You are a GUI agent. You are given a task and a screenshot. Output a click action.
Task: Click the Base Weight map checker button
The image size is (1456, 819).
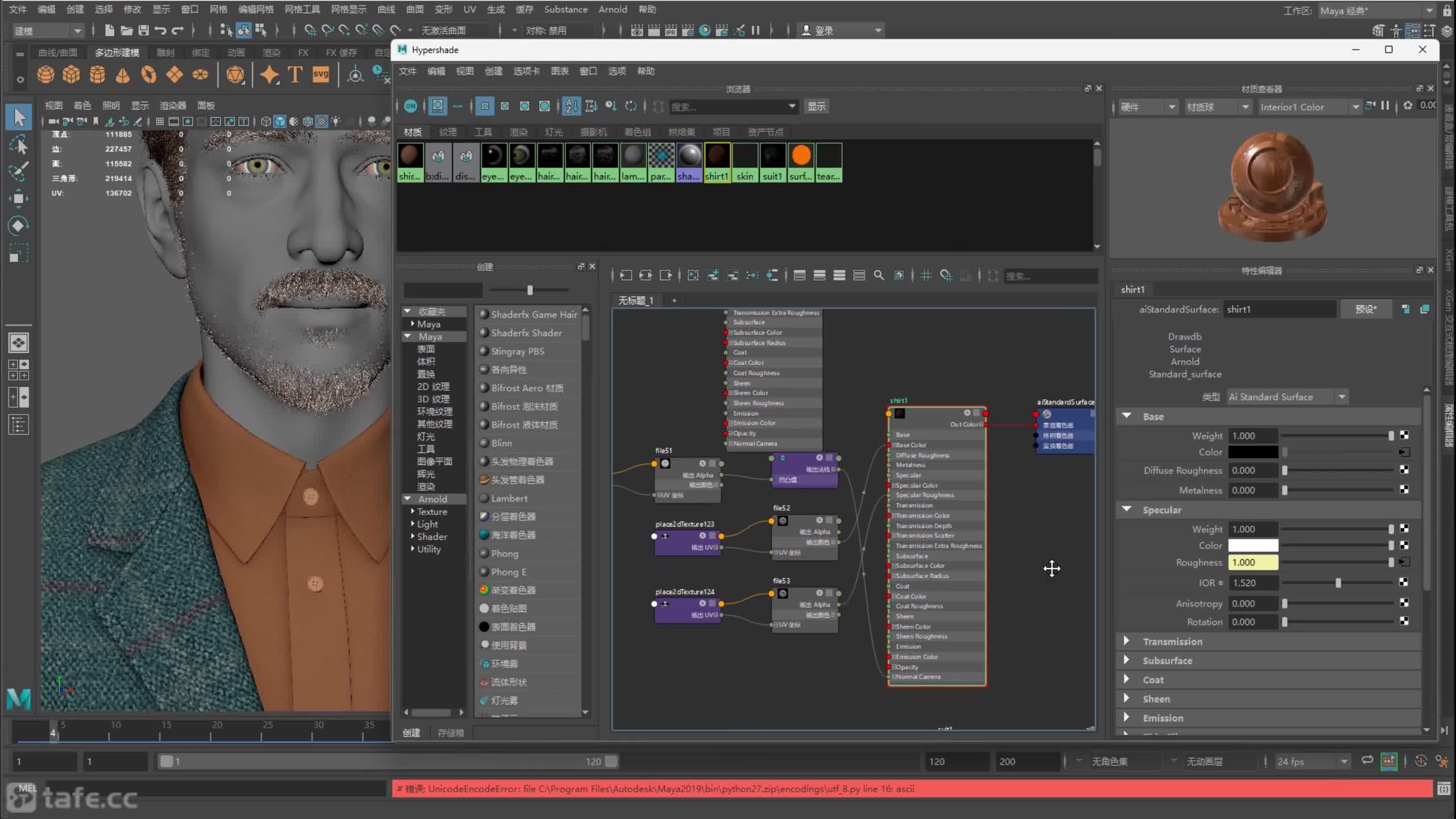coord(1404,435)
